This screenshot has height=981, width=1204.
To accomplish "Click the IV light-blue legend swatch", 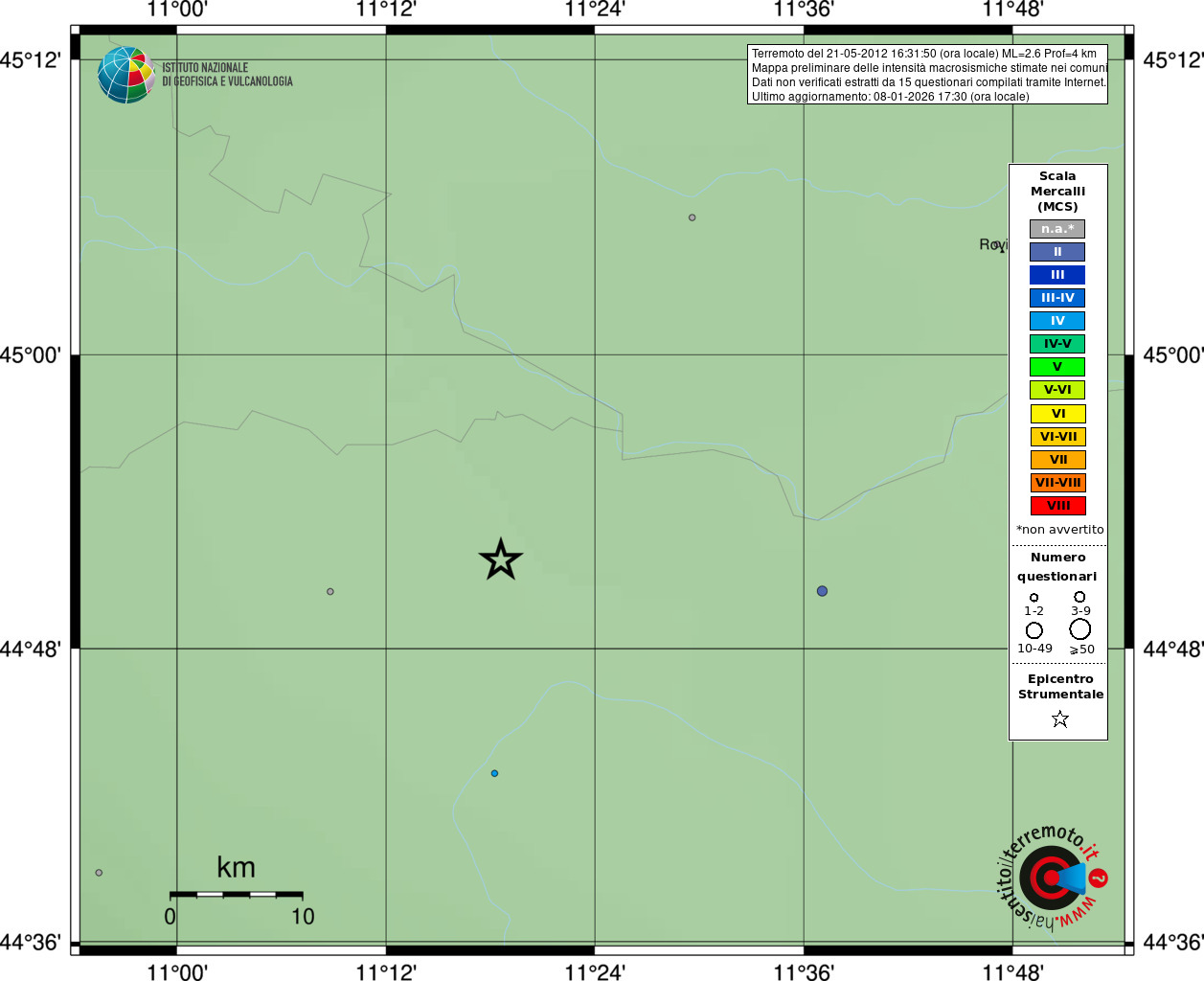I will click(1057, 321).
